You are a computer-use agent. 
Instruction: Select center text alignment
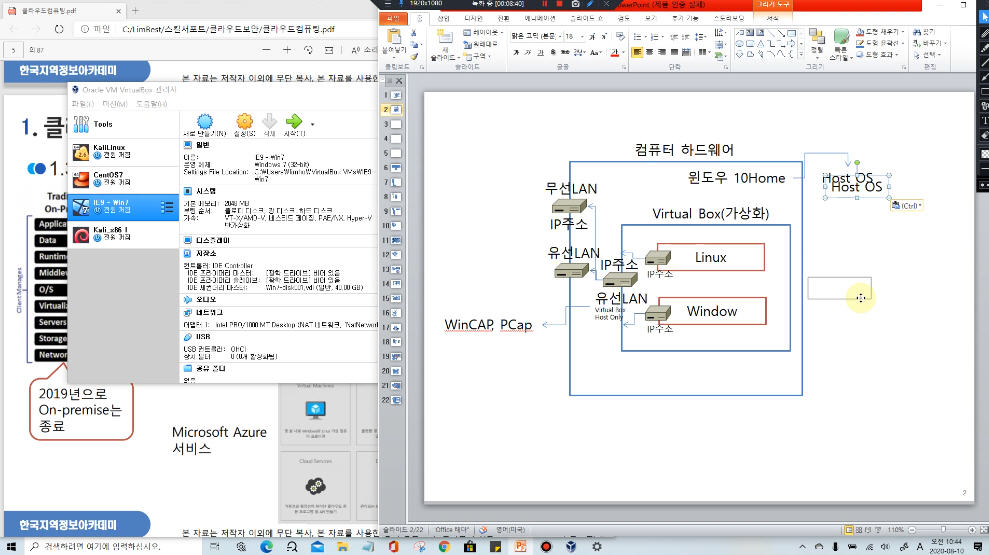pos(649,52)
